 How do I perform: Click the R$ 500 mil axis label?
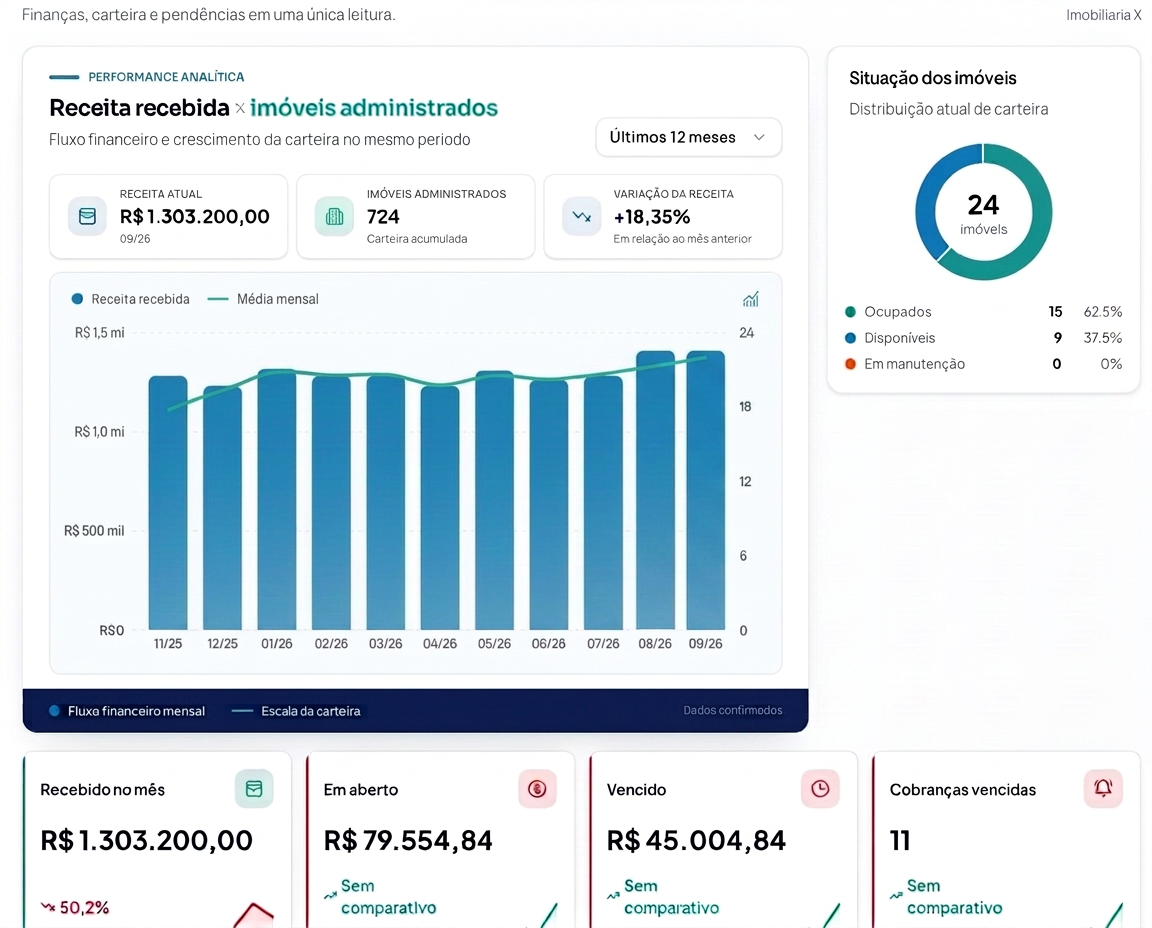point(94,530)
